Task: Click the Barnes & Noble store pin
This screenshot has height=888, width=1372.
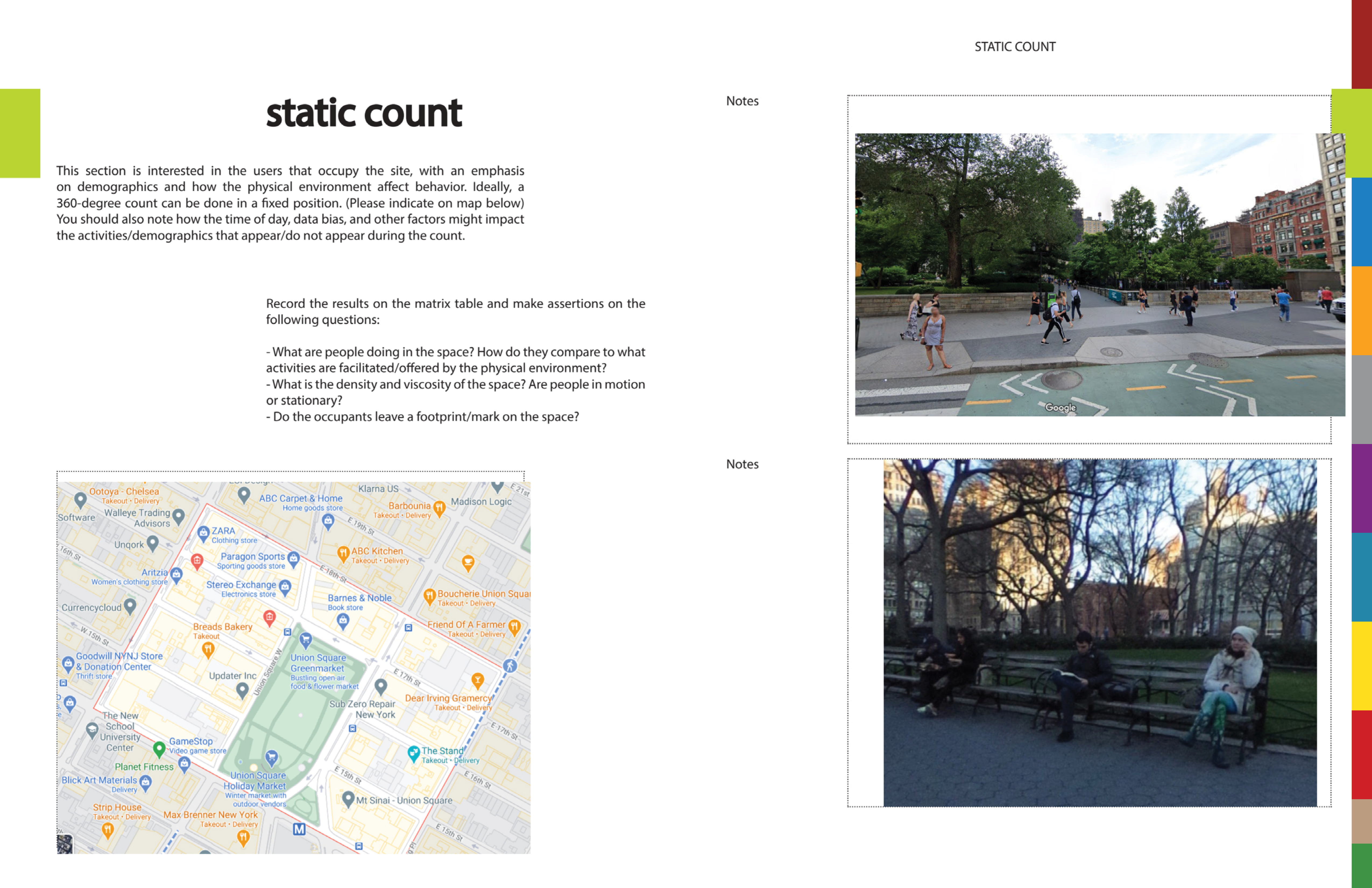Action: 343,621
